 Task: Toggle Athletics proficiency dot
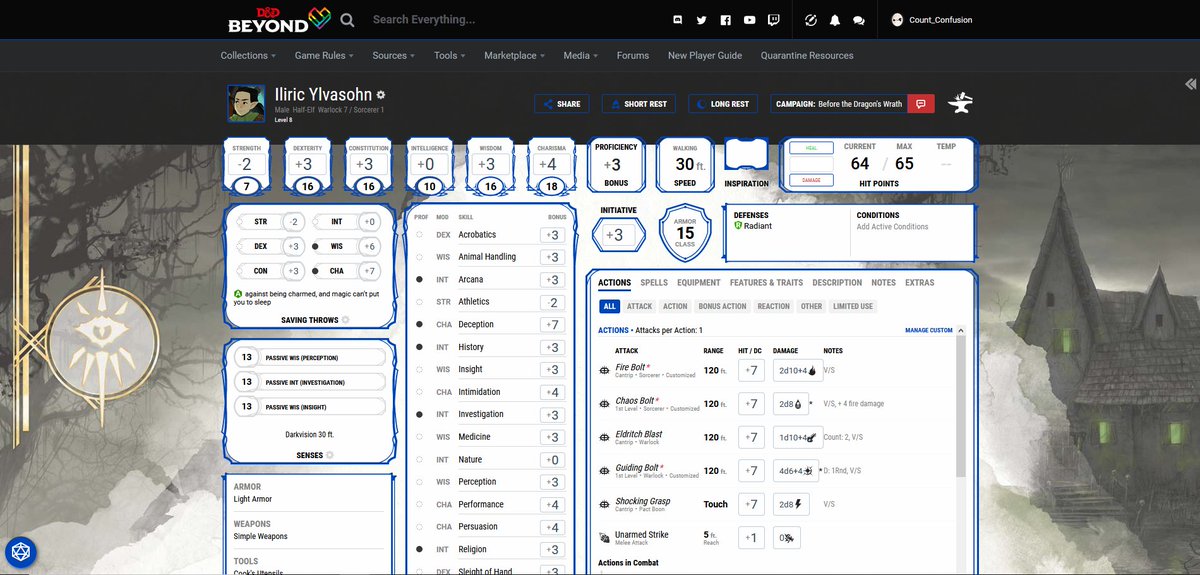point(419,302)
